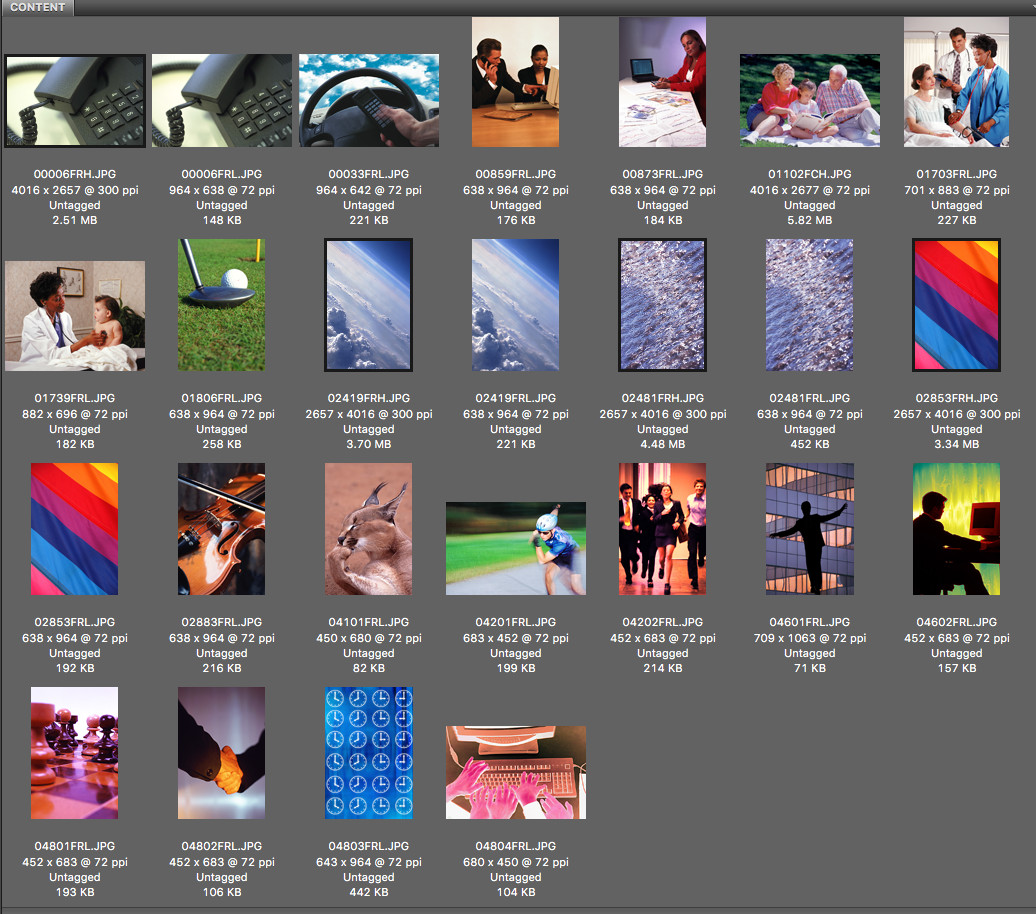Click the 680 x 450 @ 72 ppi dimensions
Image resolution: width=1036 pixels, height=914 pixels.
[x=515, y=862]
